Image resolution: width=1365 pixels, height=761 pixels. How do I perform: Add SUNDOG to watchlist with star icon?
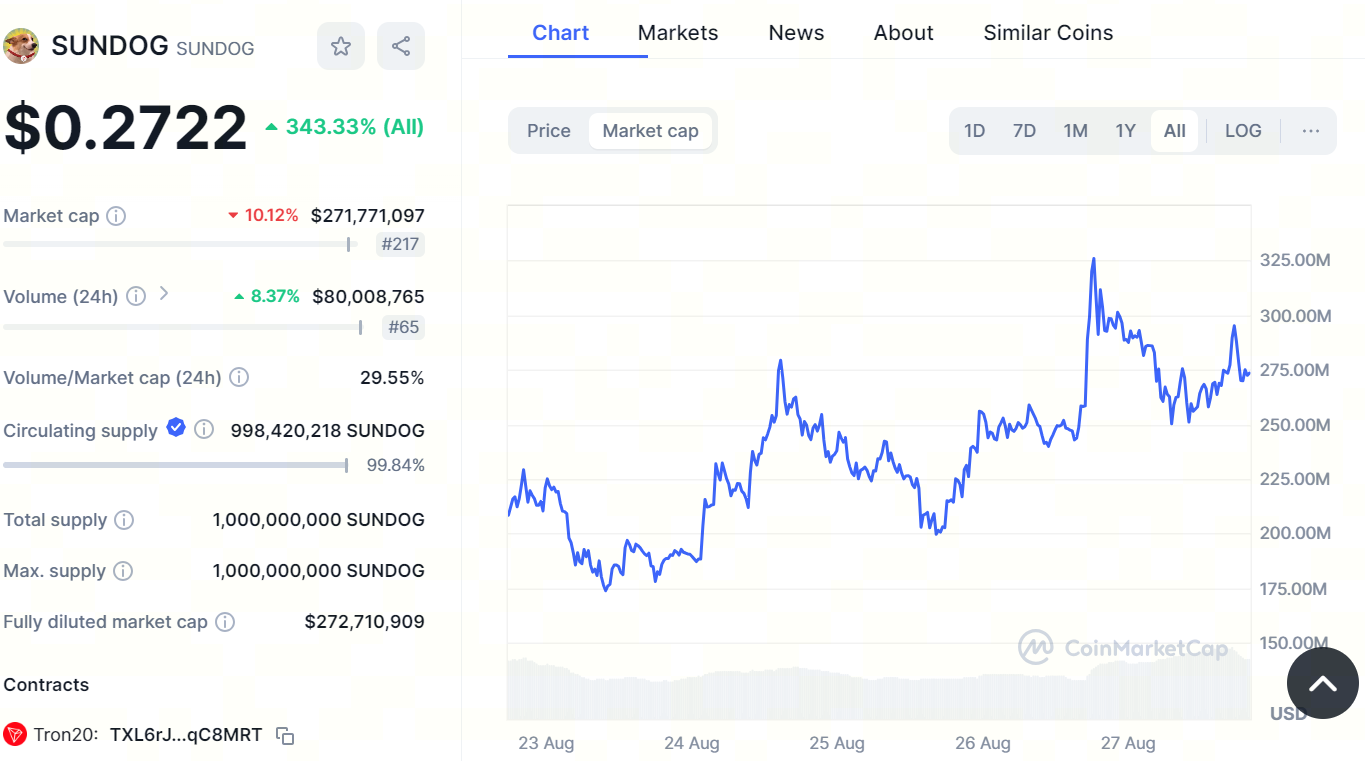tap(341, 46)
